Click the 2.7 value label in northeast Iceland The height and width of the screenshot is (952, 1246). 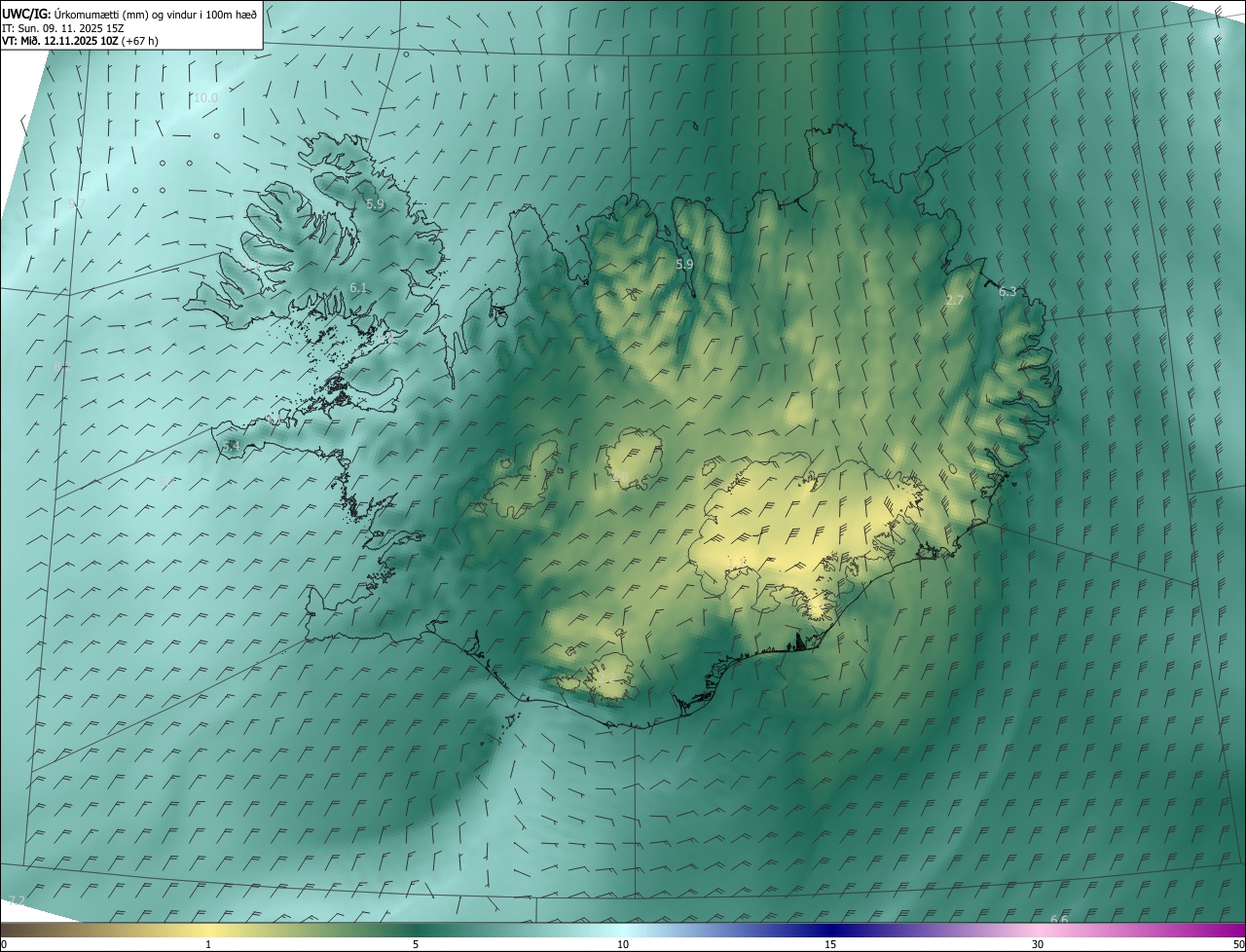pos(954,301)
